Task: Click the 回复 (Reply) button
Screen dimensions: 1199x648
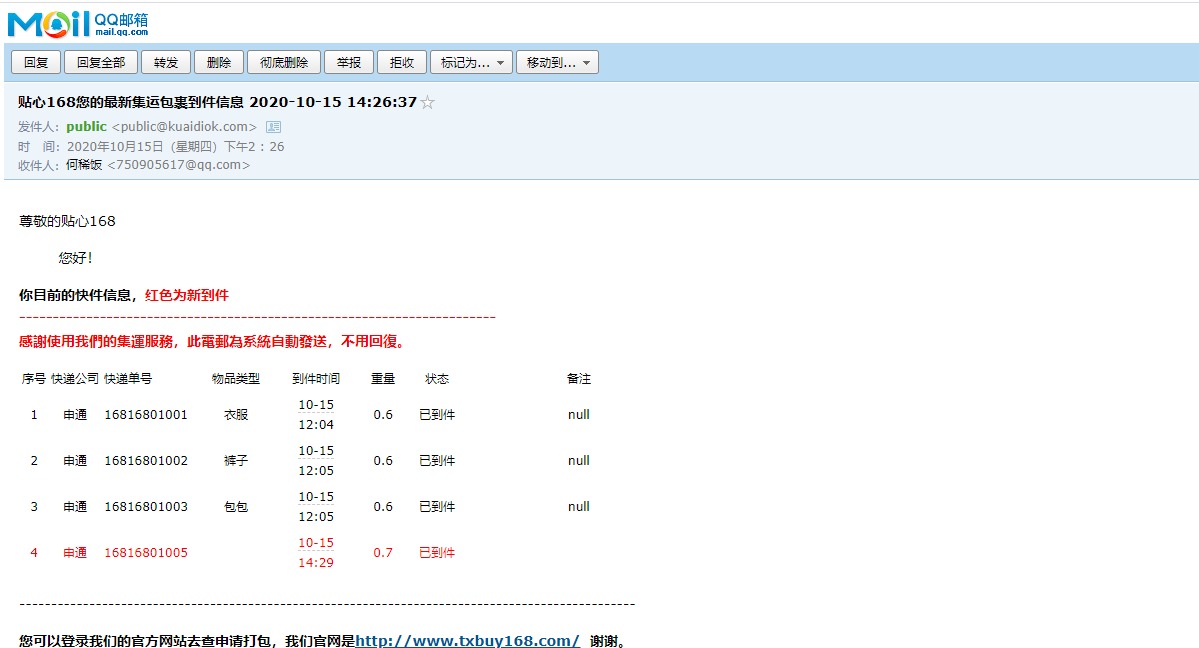Action: click(x=36, y=62)
